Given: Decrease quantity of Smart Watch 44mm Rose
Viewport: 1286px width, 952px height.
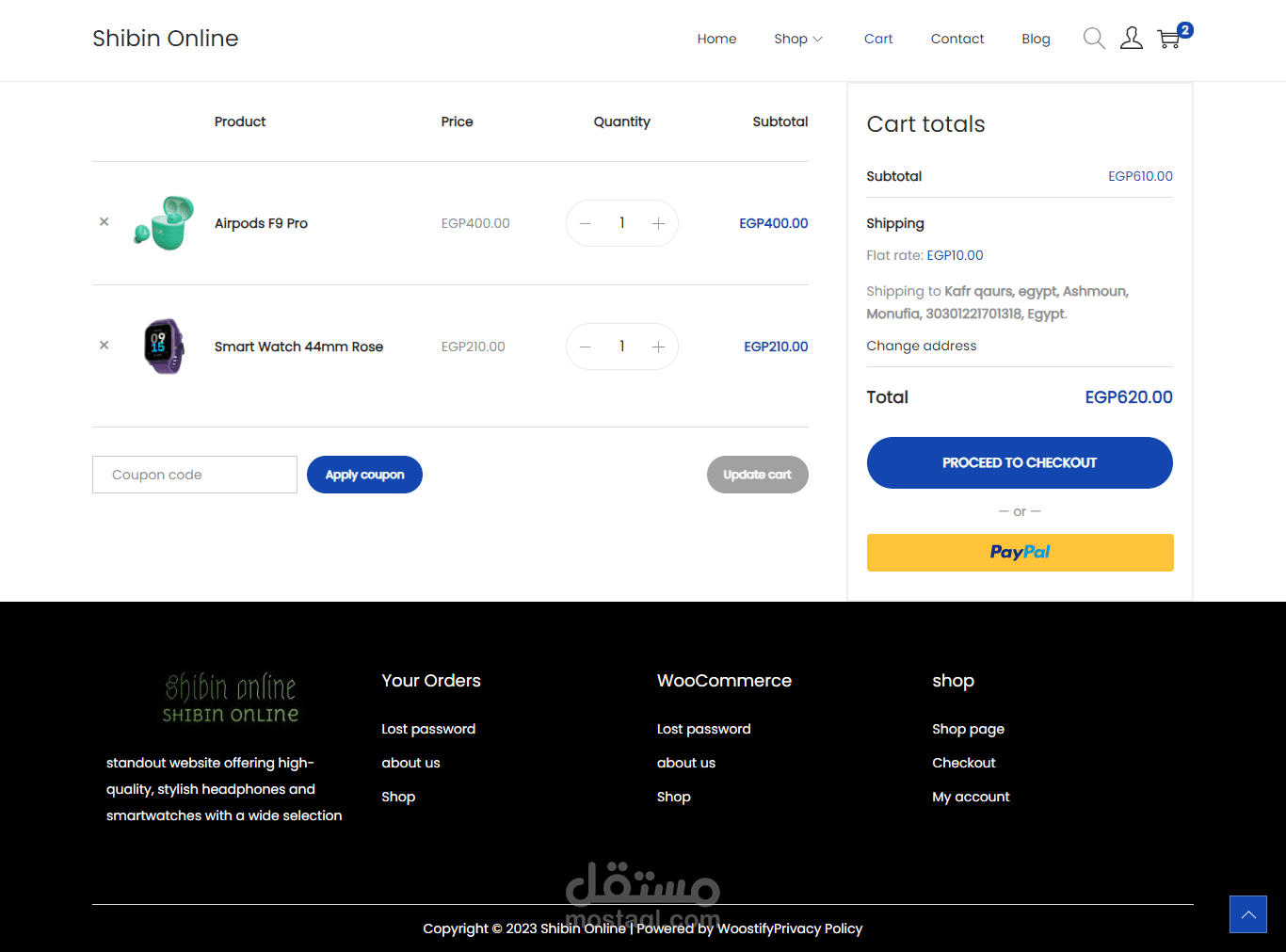Looking at the screenshot, I should pos(586,347).
